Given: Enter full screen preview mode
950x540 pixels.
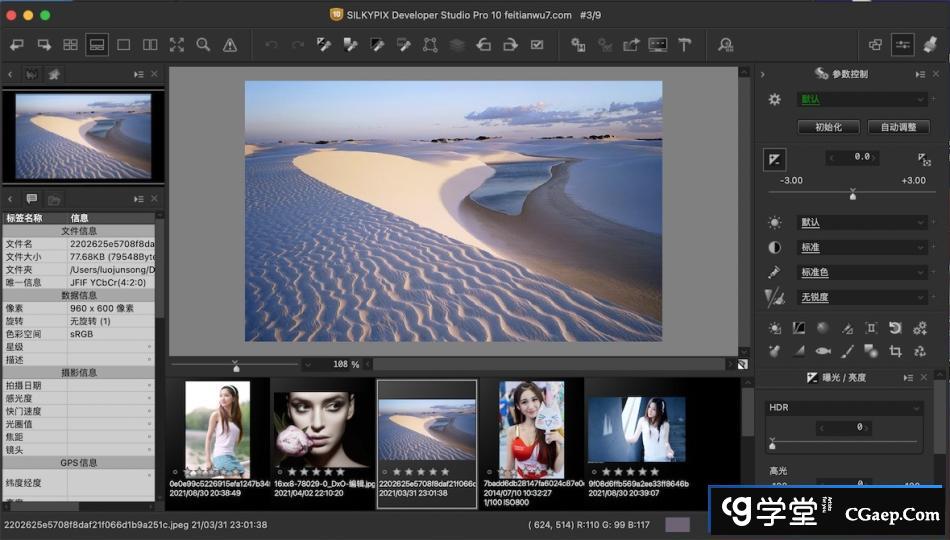Looking at the screenshot, I should (x=177, y=44).
